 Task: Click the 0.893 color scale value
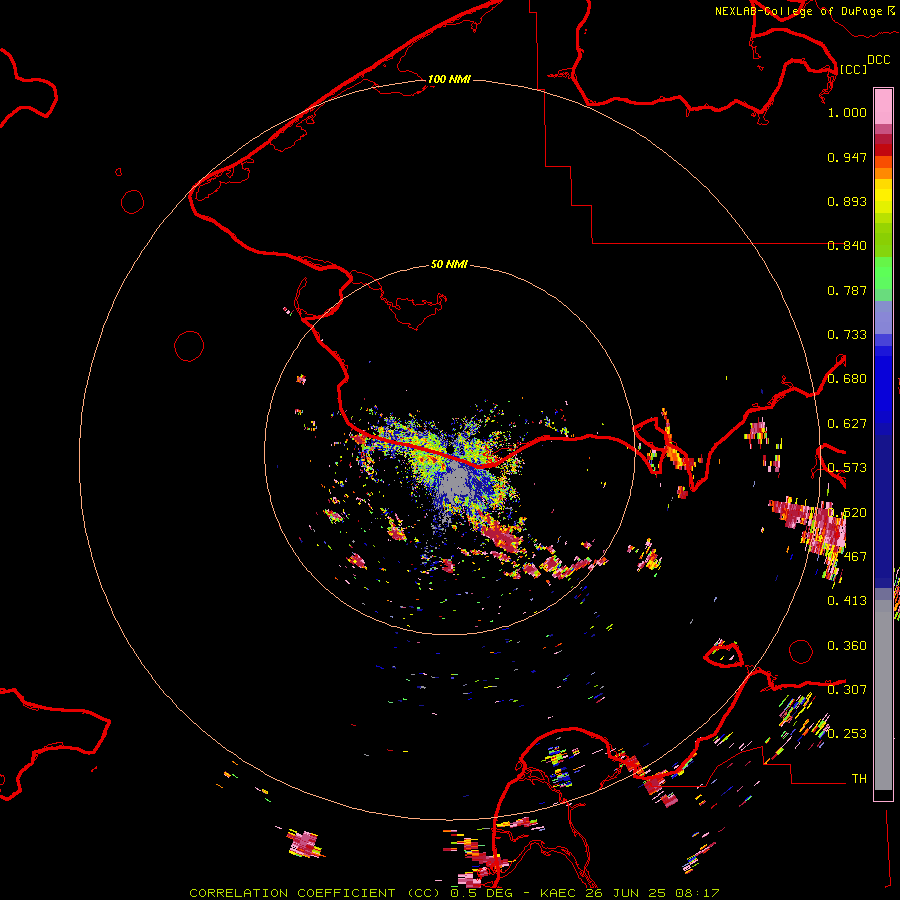(x=847, y=201)
